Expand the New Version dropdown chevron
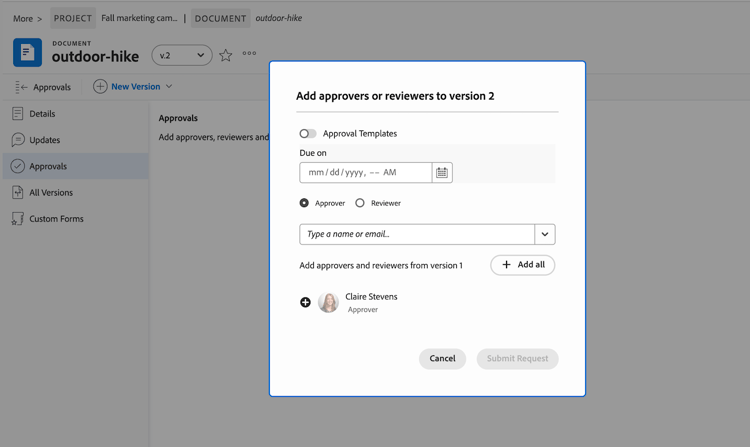 pos(169,87)
